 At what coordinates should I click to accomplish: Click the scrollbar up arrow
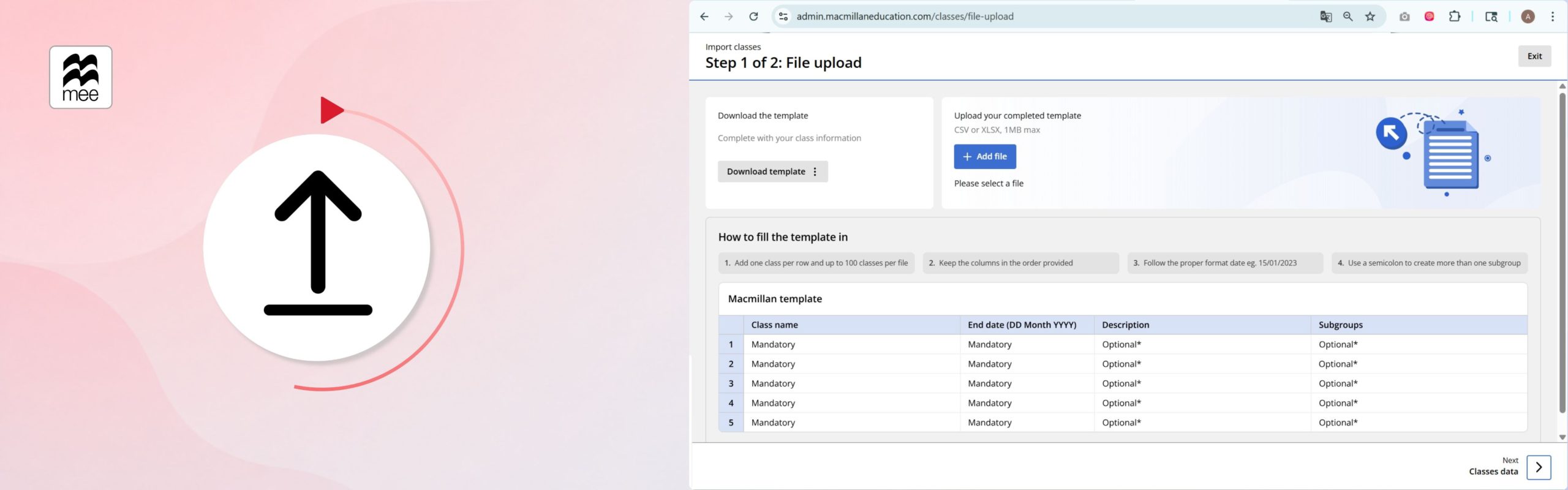point(1562,86)
